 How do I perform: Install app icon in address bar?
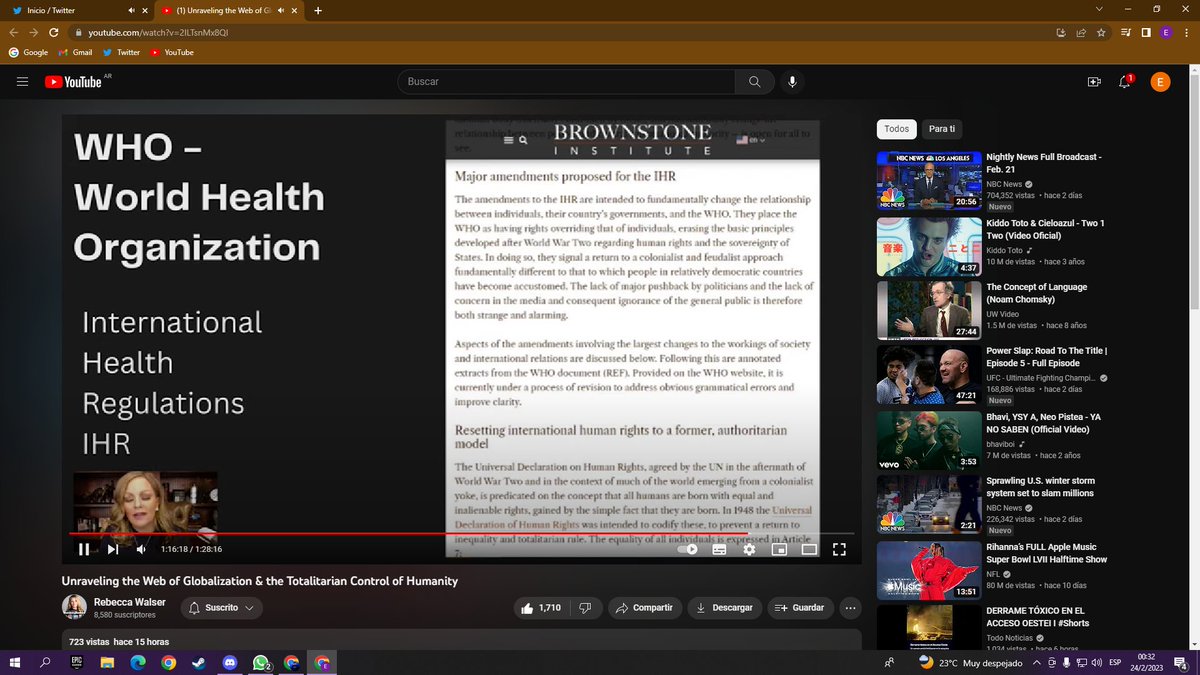coord(1061,32)
